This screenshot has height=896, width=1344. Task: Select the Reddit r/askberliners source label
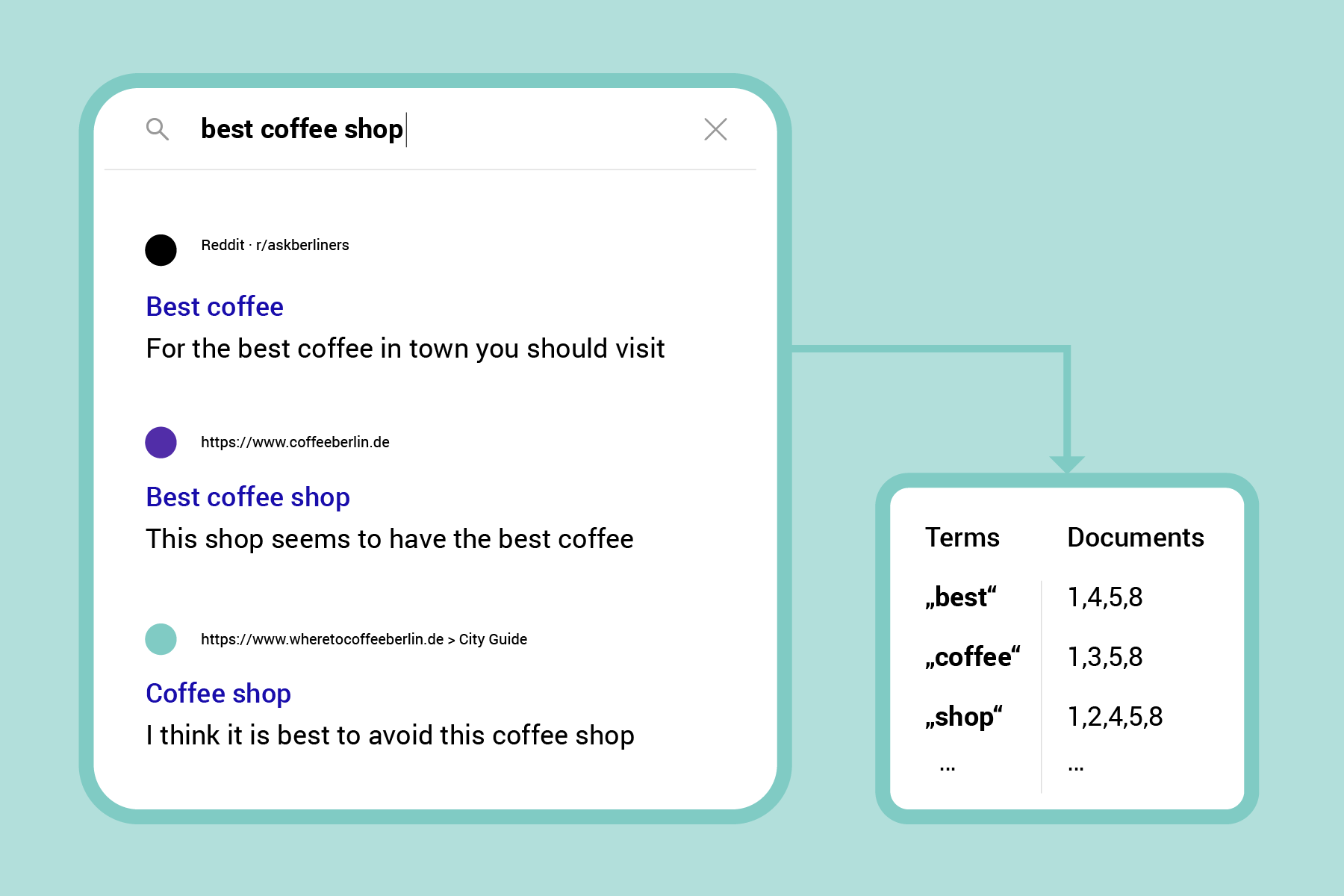coord(276,244)
